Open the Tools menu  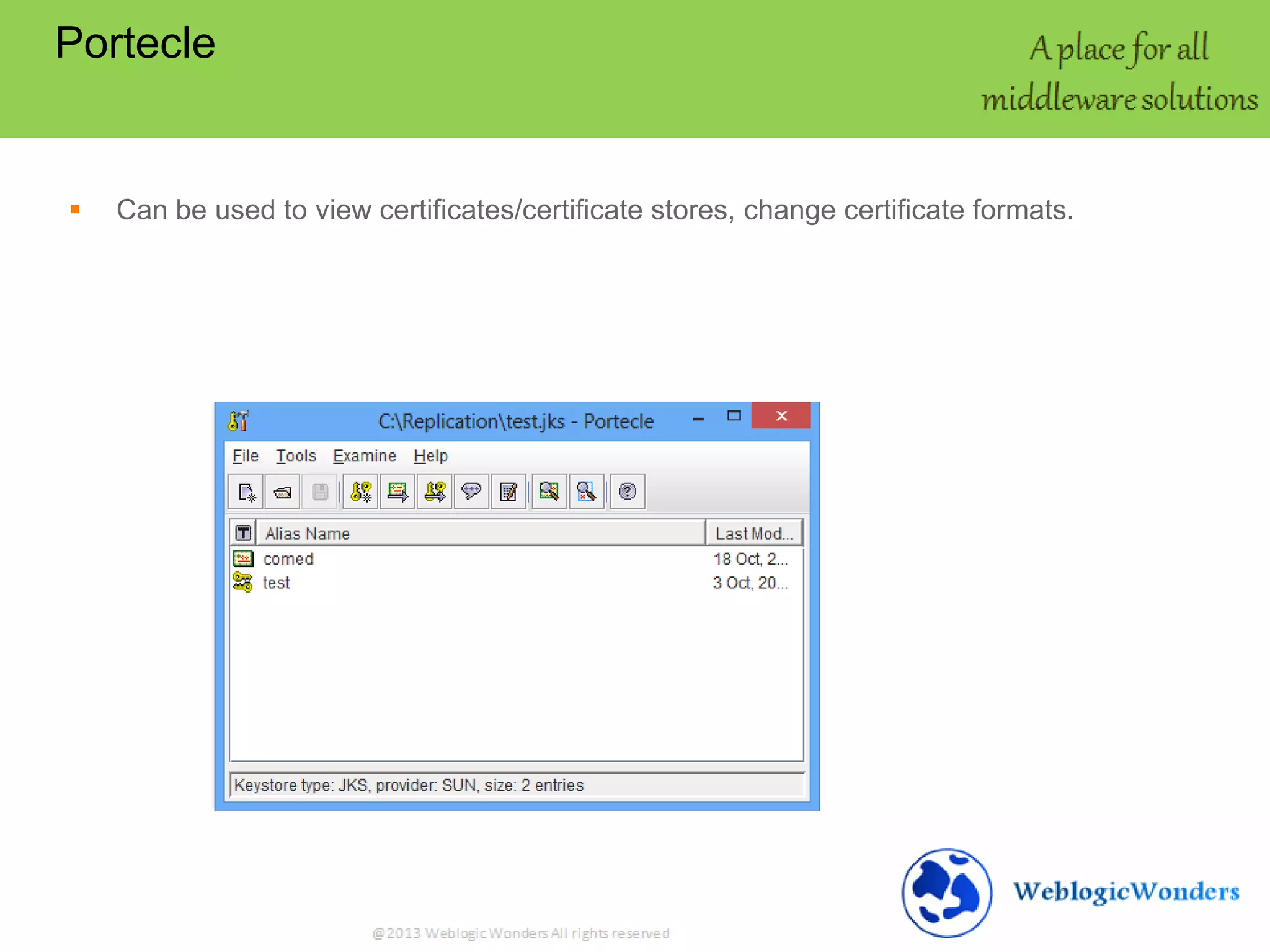pos(296,456)
